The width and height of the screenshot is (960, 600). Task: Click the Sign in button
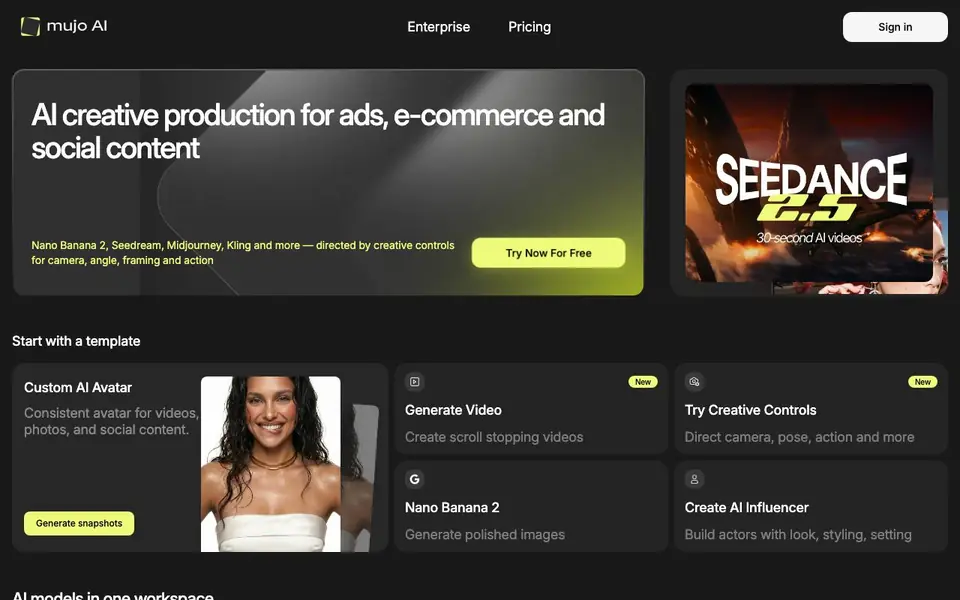click(895, 27)
